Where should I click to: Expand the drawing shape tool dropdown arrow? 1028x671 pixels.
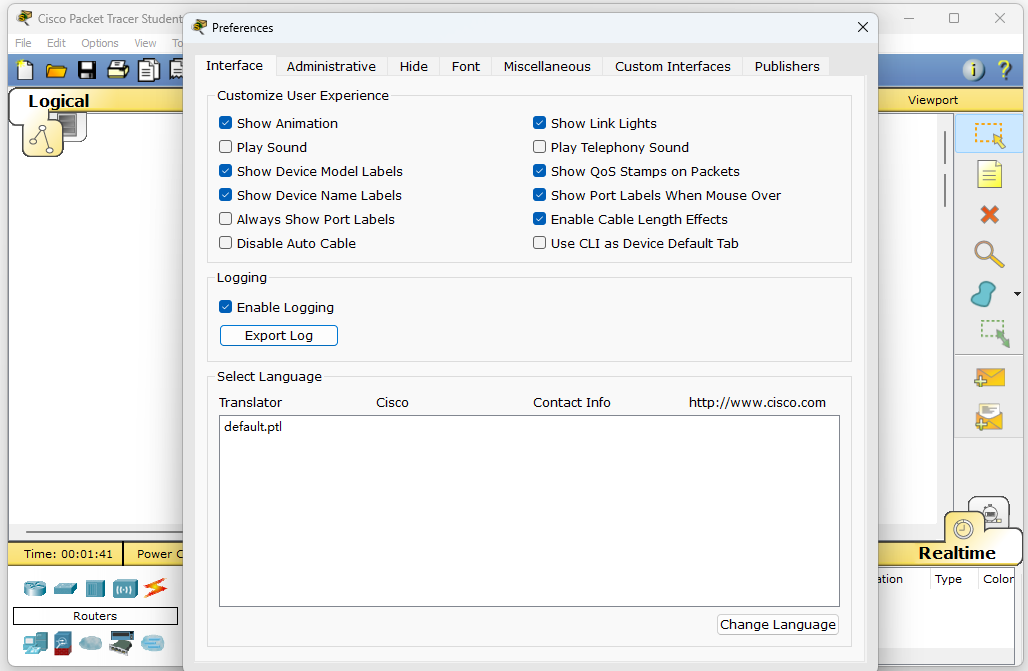pyautogui.click(x=1018, y=295)
